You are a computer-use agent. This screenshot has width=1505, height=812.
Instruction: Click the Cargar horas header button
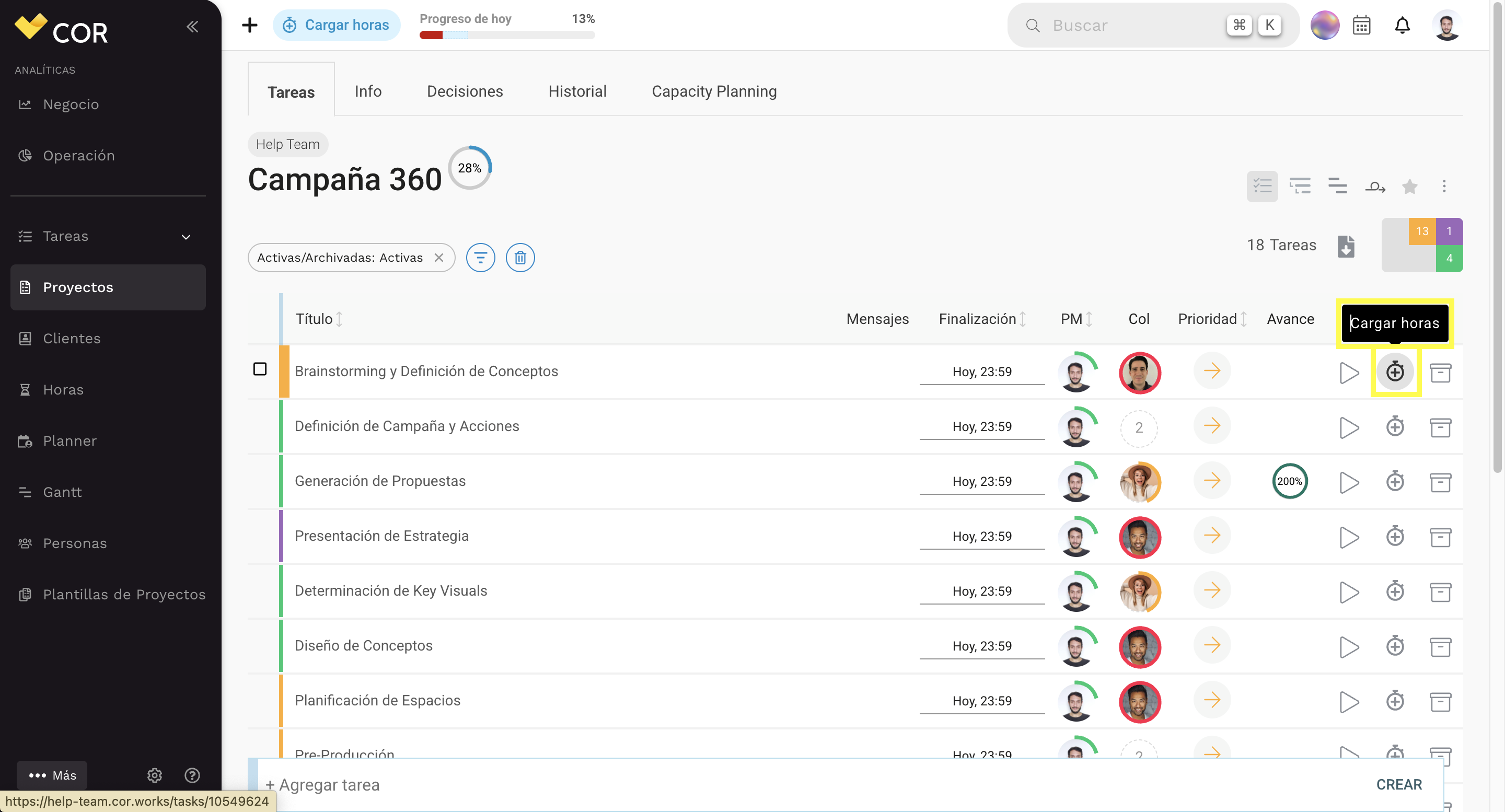pos(336,25)
